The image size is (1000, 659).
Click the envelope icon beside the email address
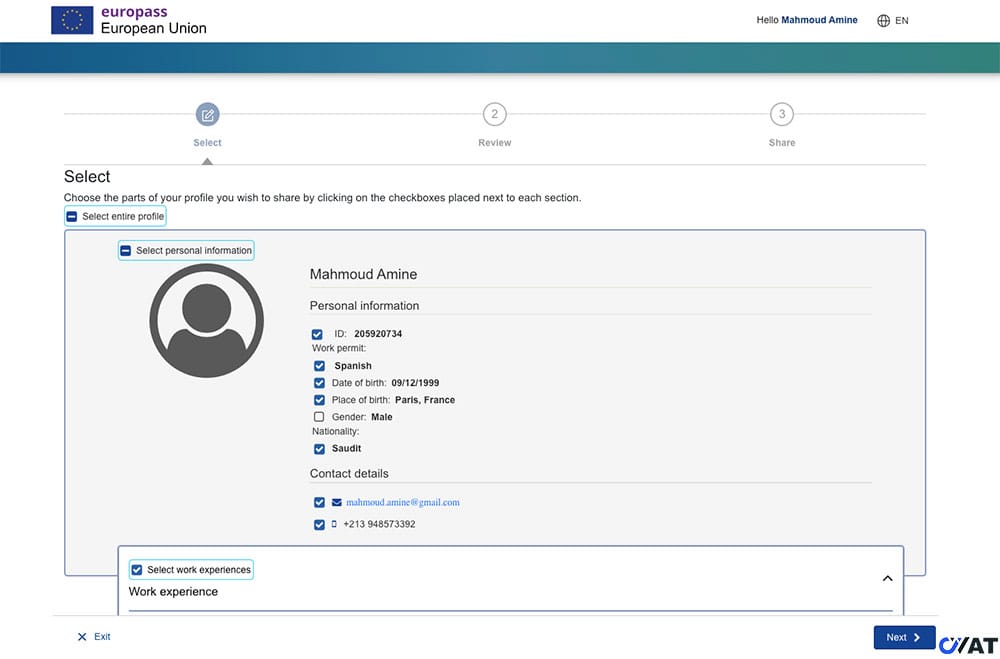click(337, 503)
